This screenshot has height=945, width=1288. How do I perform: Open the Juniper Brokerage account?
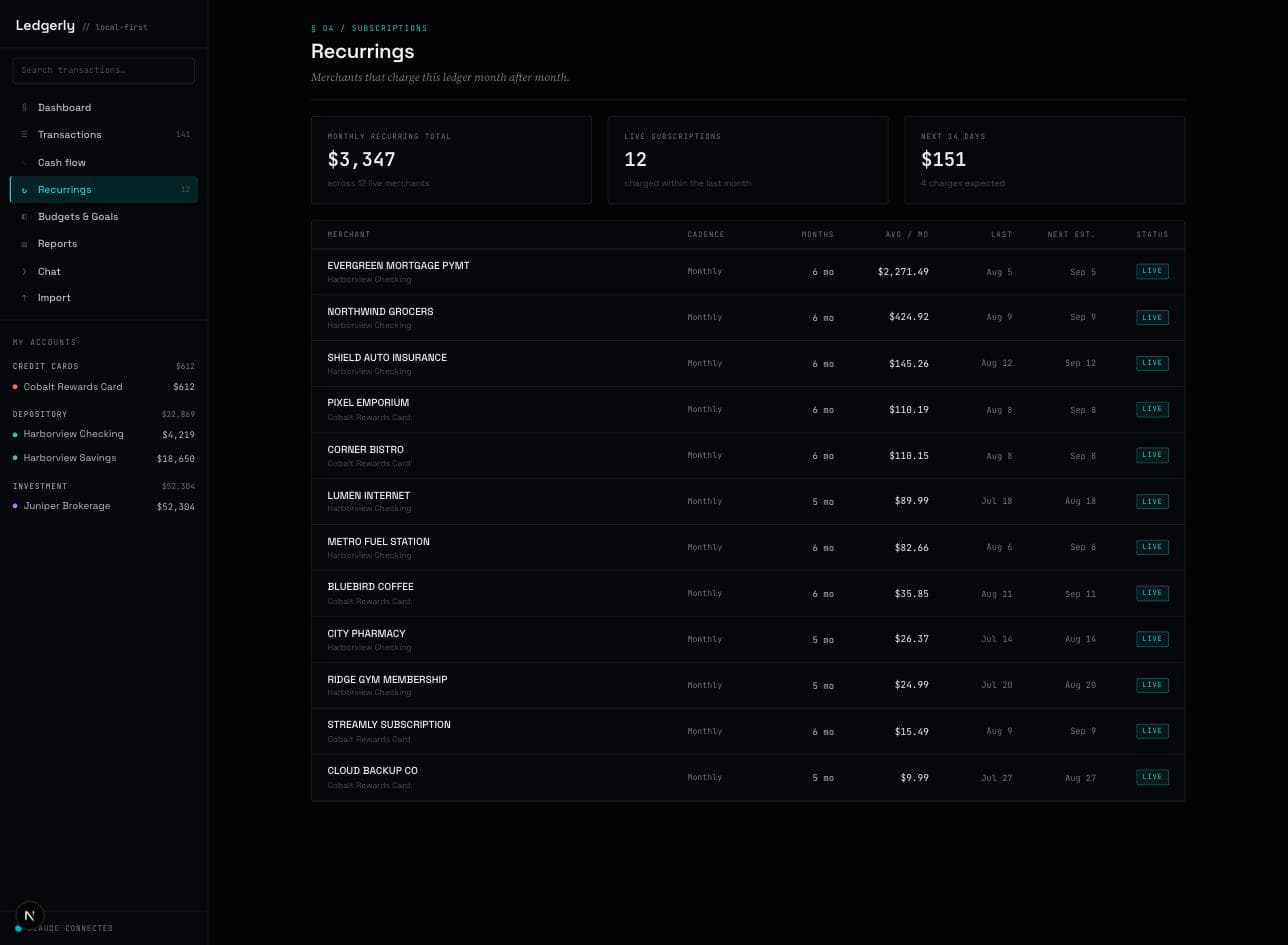tap(104, 506)
